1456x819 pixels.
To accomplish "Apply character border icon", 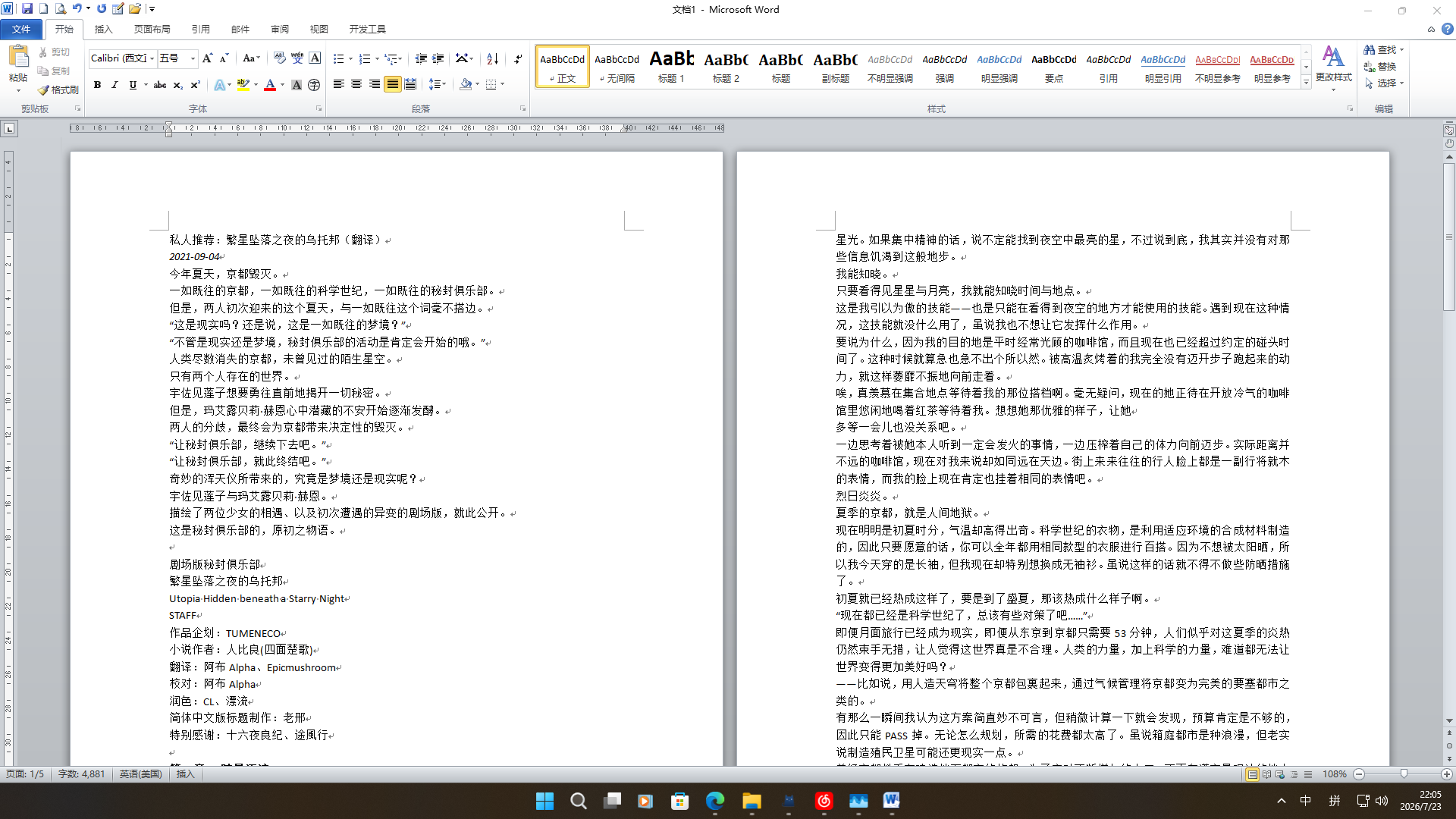I will click(x=315, y=58).
